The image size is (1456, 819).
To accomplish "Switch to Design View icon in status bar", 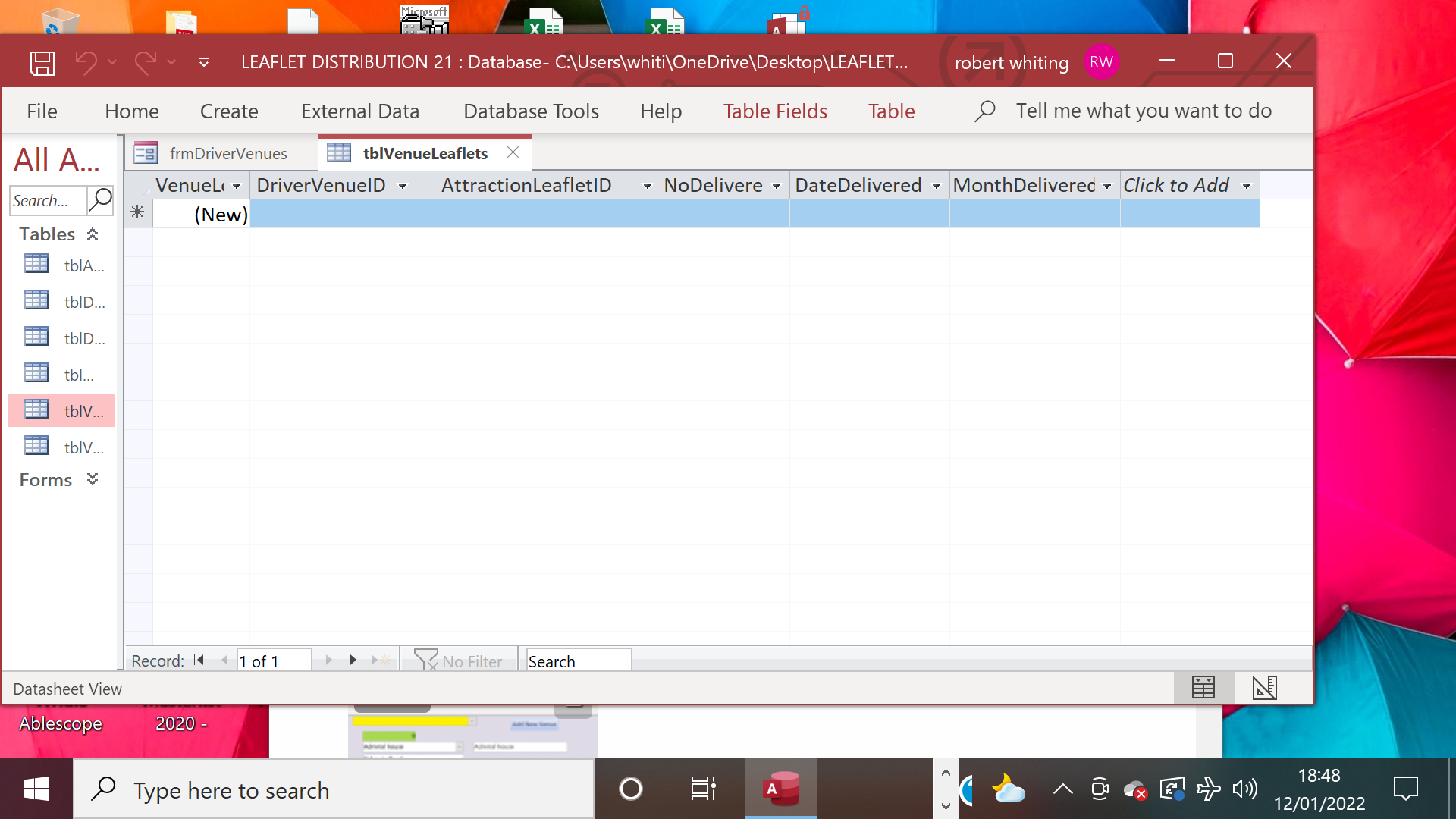I will click(1264, 688).
